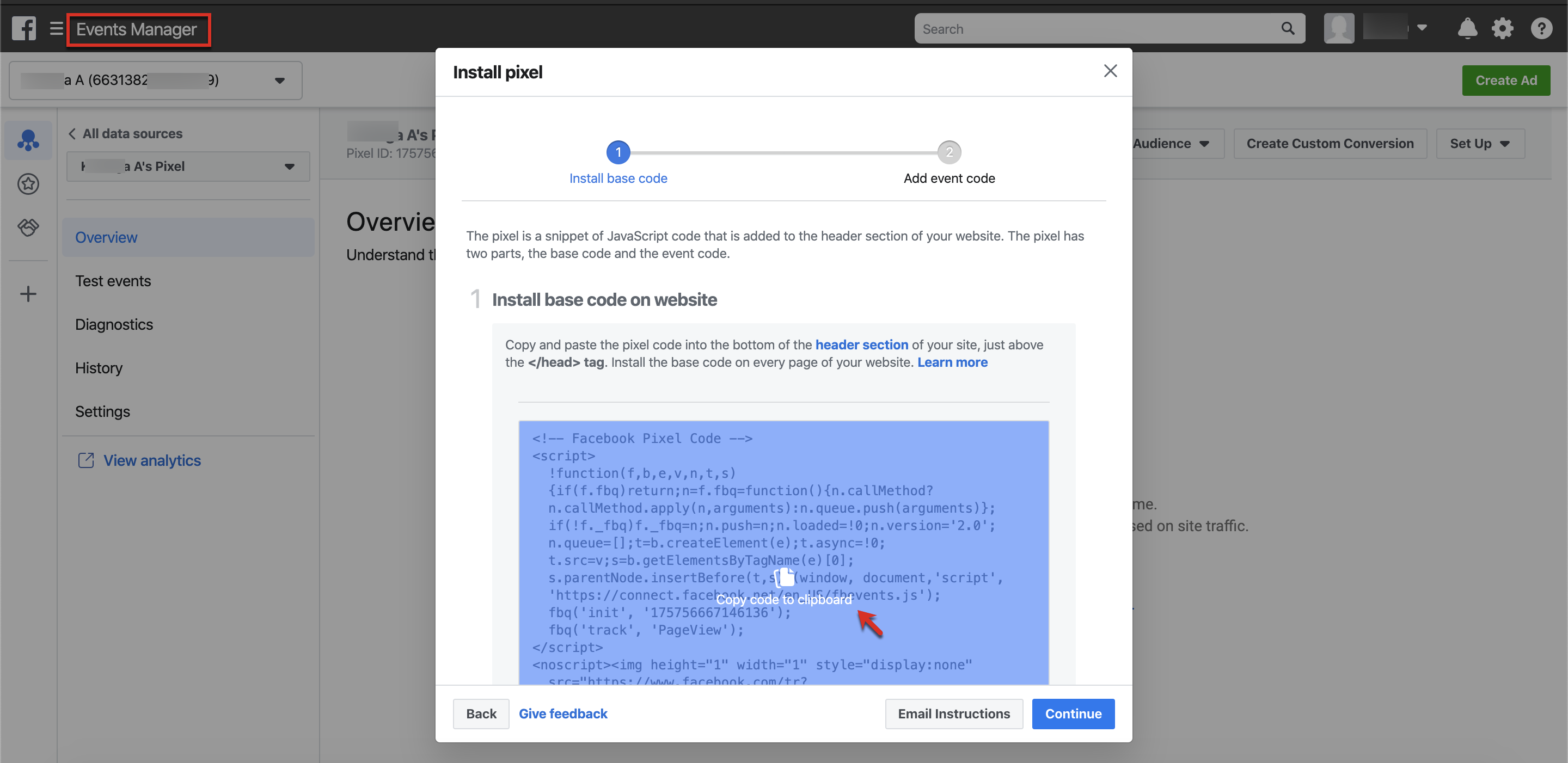Click the Facebook logo icon
Viewport: 1568px width, 763px height.
click(x=24, y=29)
